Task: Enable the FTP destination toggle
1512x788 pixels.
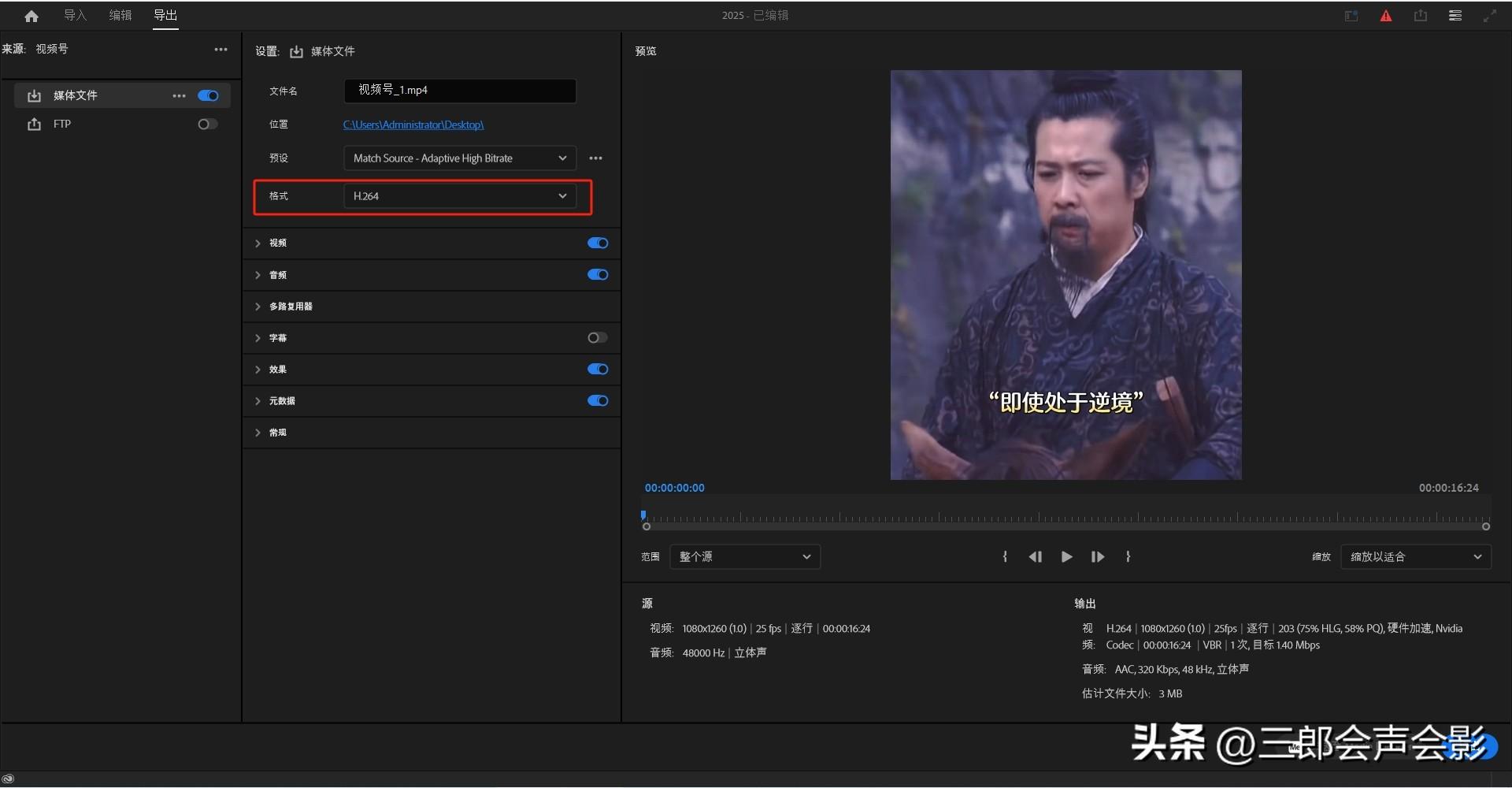Action: click(x=208, y=124)
